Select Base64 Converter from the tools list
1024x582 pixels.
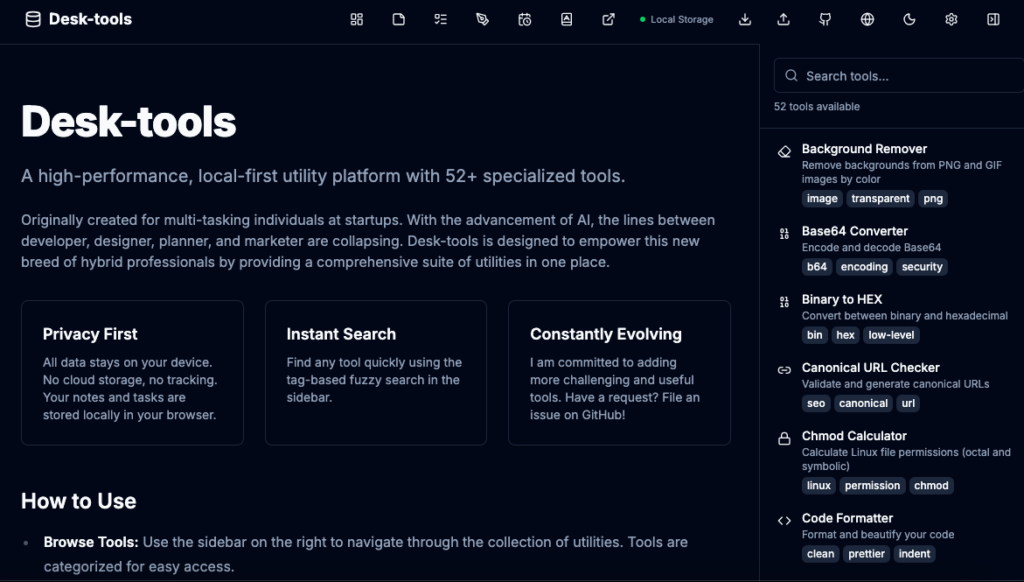tap(854, 231)
